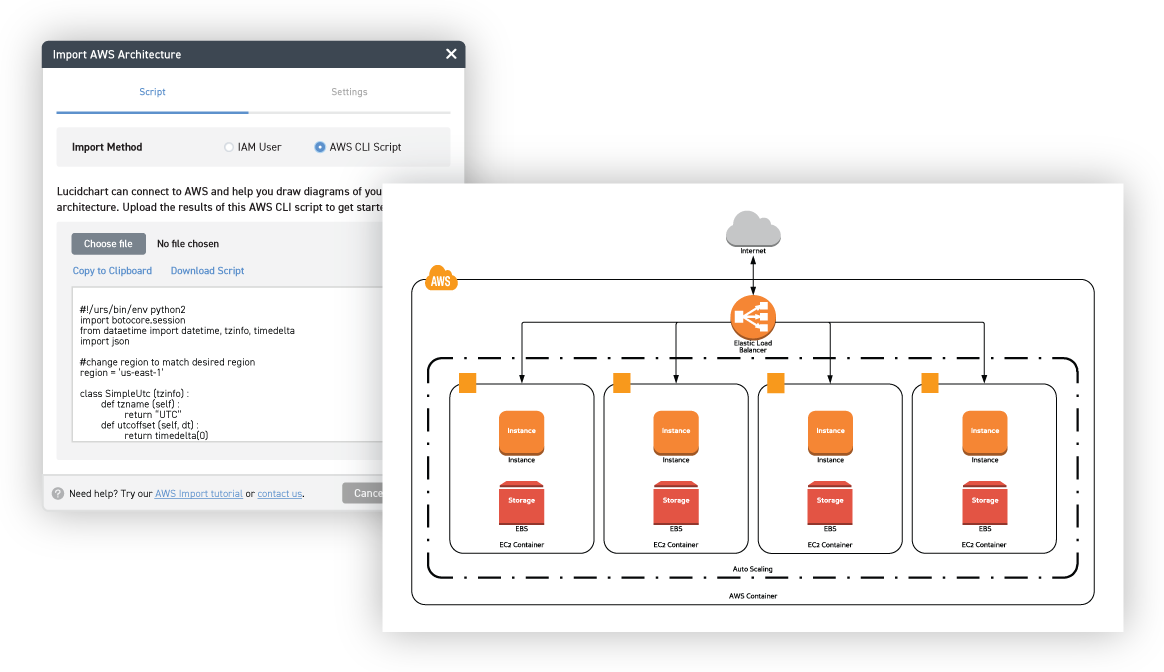1164x672 pixels.
Task: Click the orange AWS cloud badge
Action: [441, 281]
